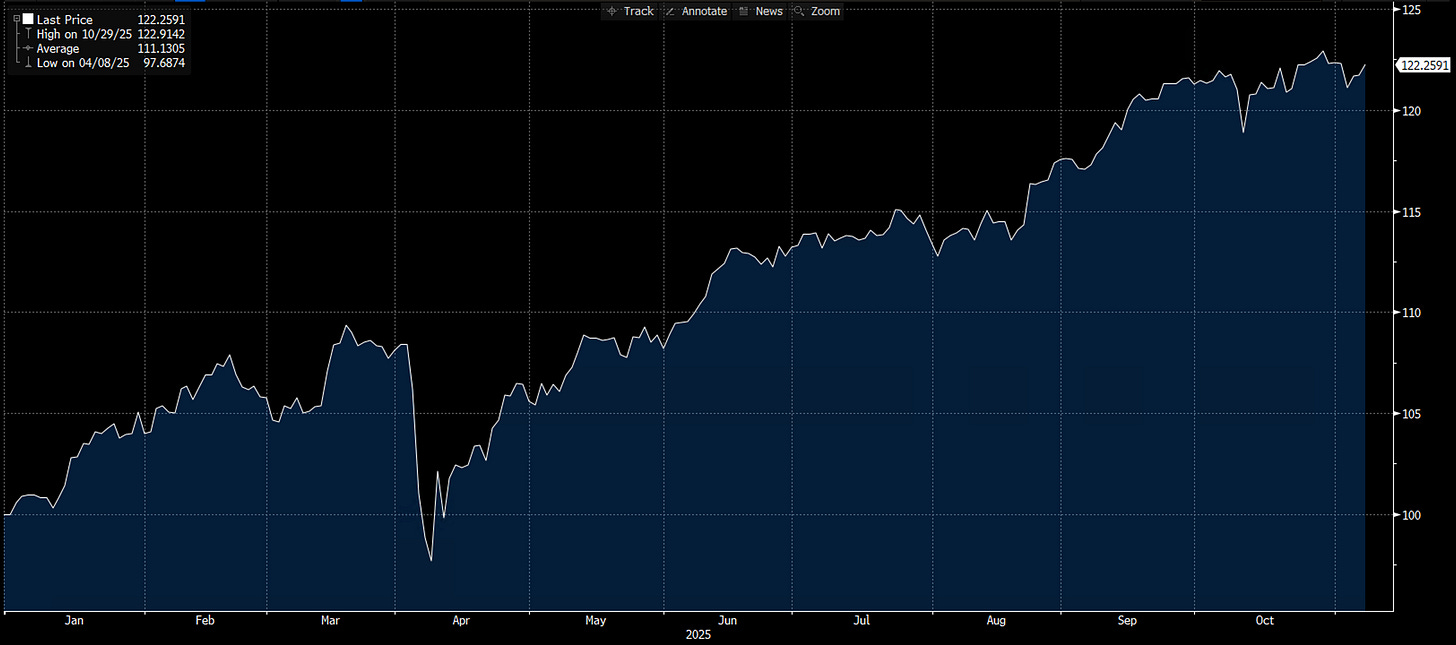
Task: Click the 105 price axis label
Action: point(1411,414)
